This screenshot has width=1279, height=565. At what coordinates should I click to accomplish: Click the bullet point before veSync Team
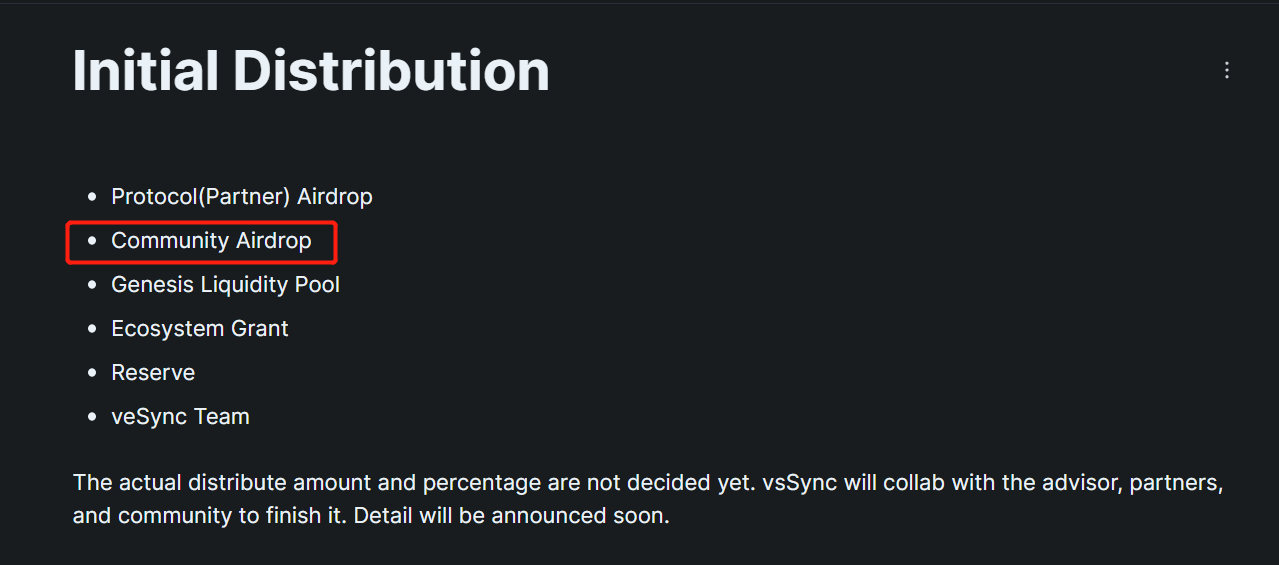(x=93, y=418)
